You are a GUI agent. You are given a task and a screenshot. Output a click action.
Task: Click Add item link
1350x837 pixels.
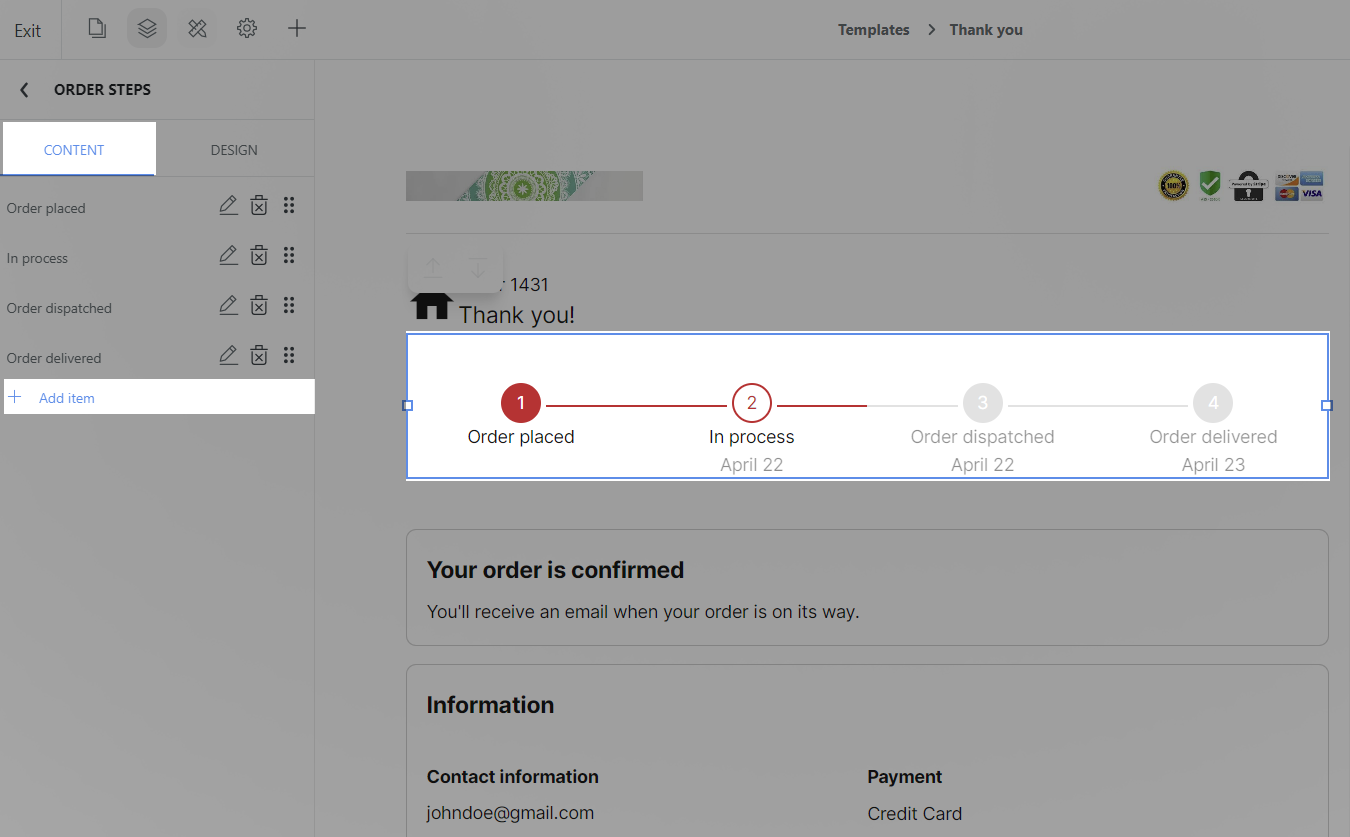pyautogui.click(x=66, y=398)
